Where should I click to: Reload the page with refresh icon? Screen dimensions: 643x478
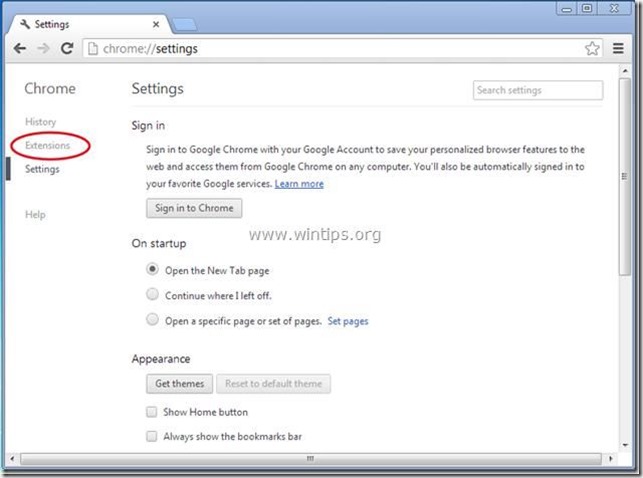(x=67, y=48)
